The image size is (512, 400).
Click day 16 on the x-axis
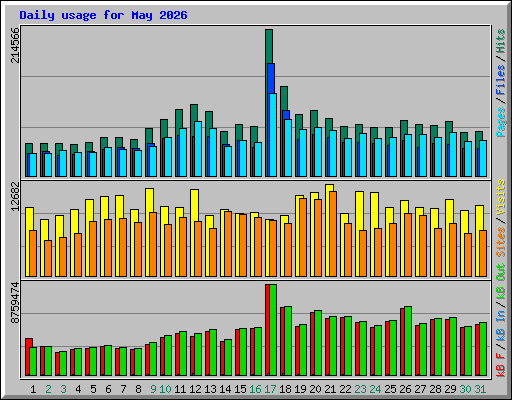pyautogui.click(x=255, y=389)
